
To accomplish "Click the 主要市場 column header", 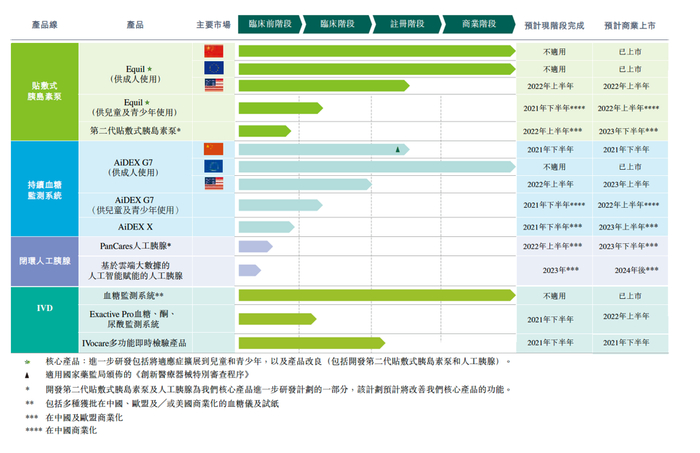I will [x=213, y=25].
